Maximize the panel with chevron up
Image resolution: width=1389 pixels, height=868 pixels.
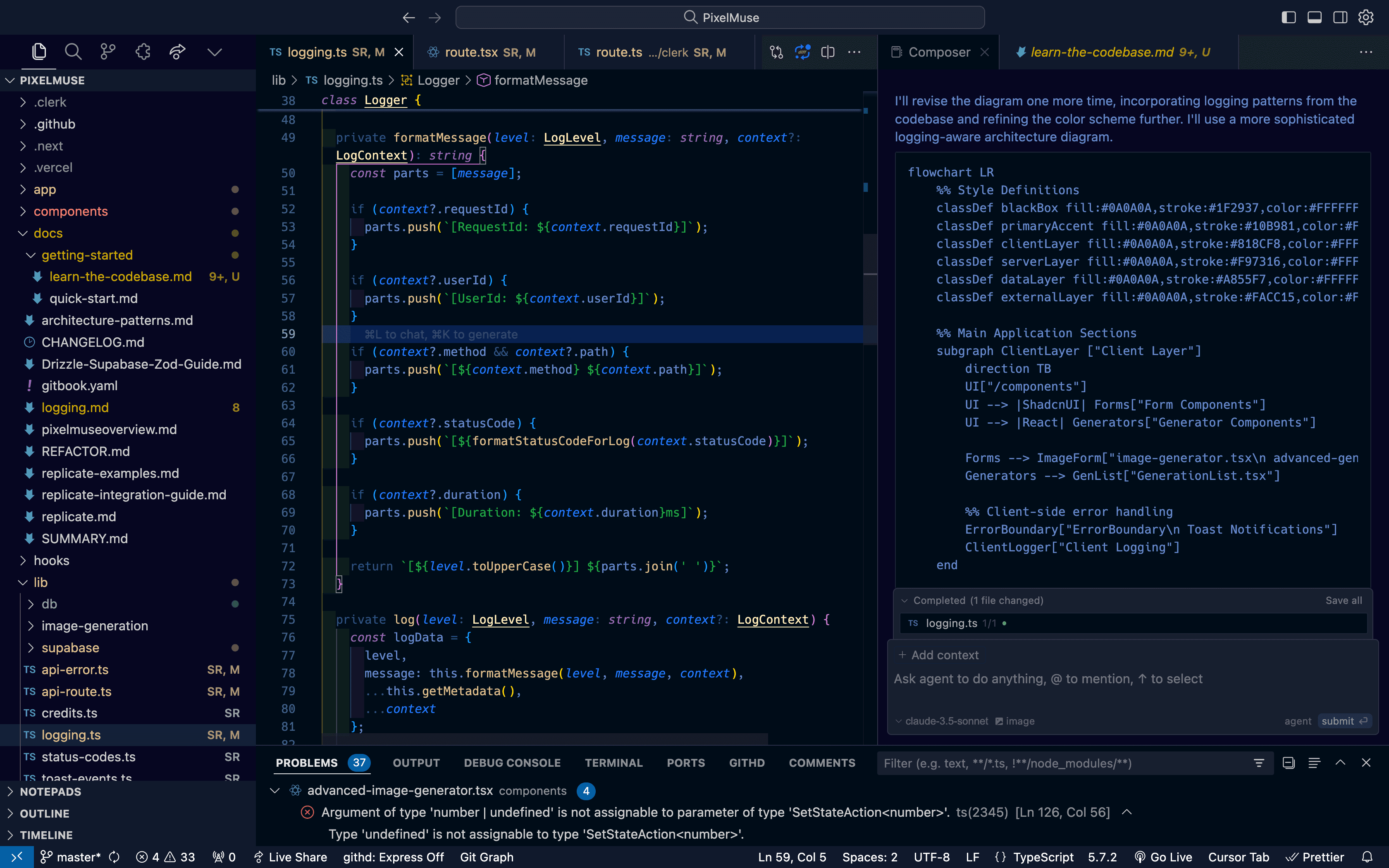(x=1340, y=763)
